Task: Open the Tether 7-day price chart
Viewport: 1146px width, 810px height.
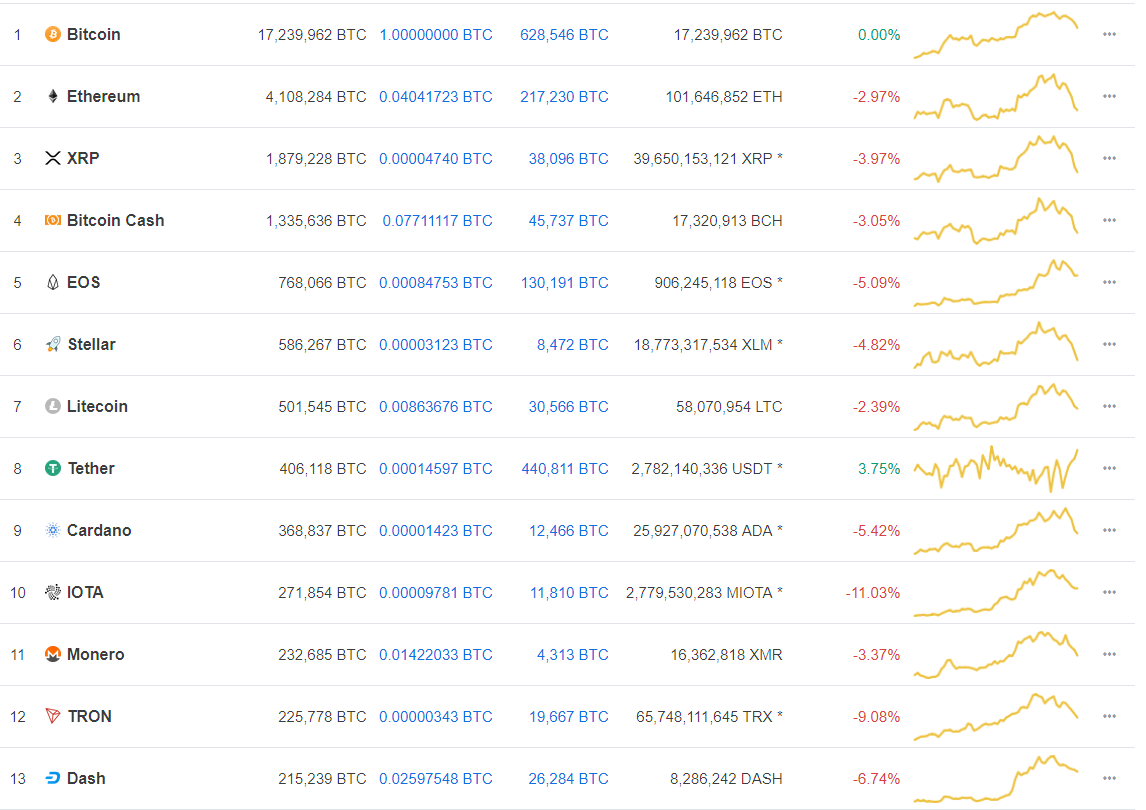Action: point(995,469)
